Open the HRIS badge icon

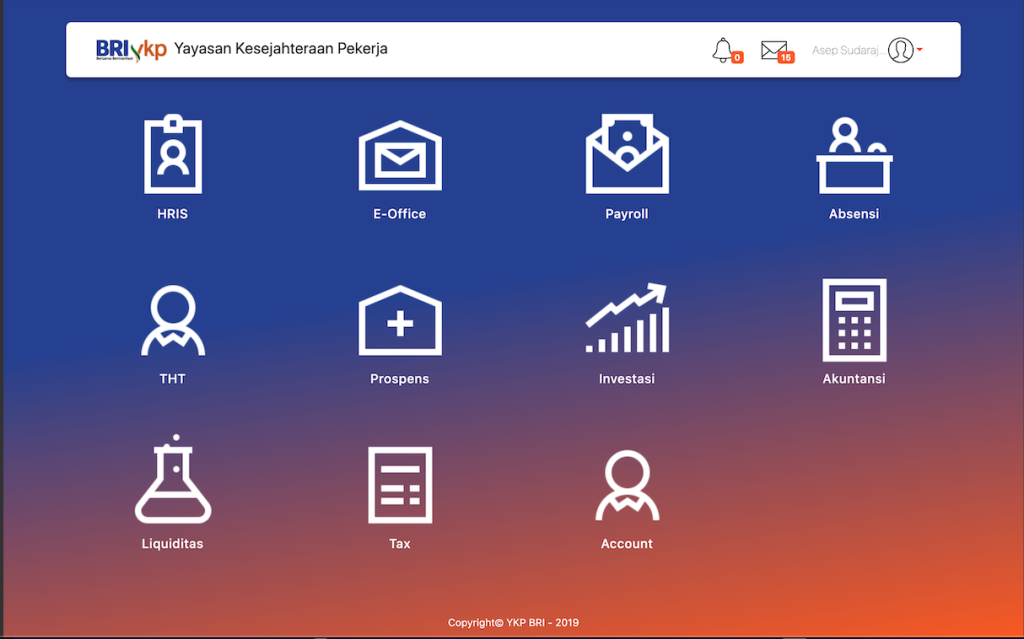click(173, 154)
